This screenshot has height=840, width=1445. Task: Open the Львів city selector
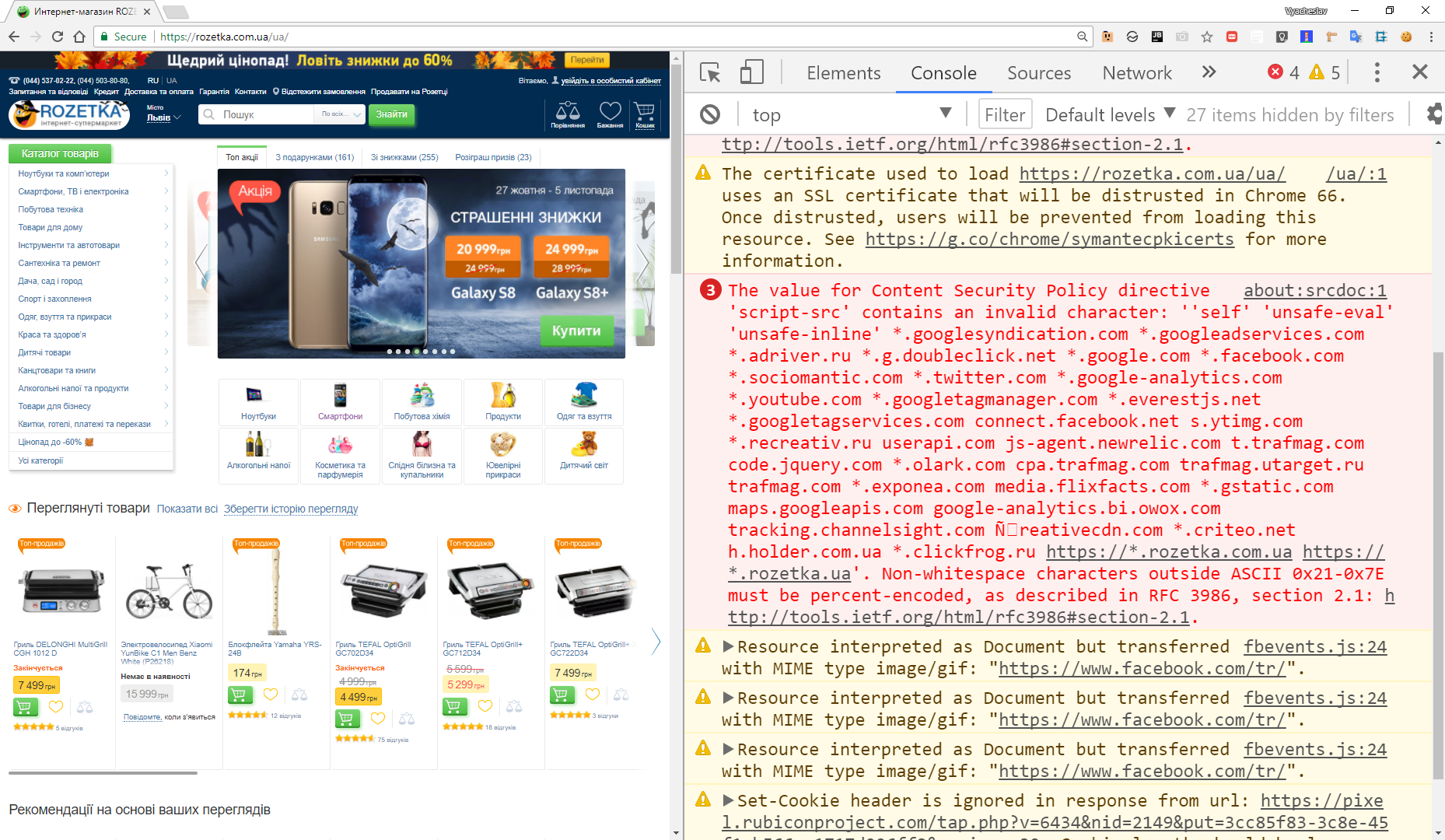(x=163, y=117)
